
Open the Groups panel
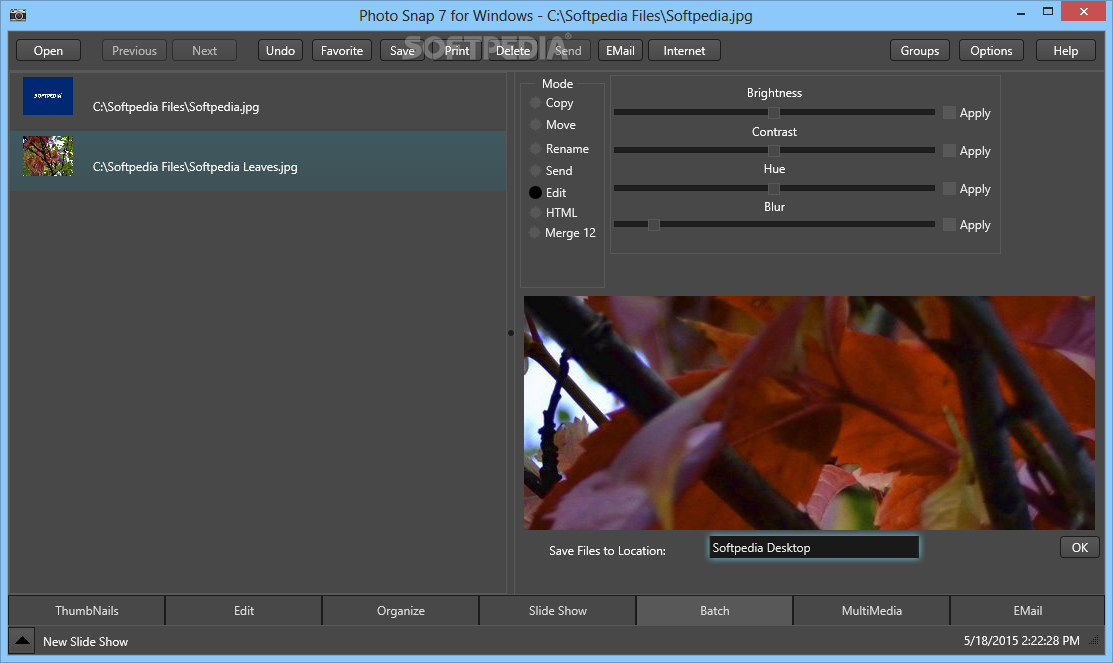coord(920,50)
